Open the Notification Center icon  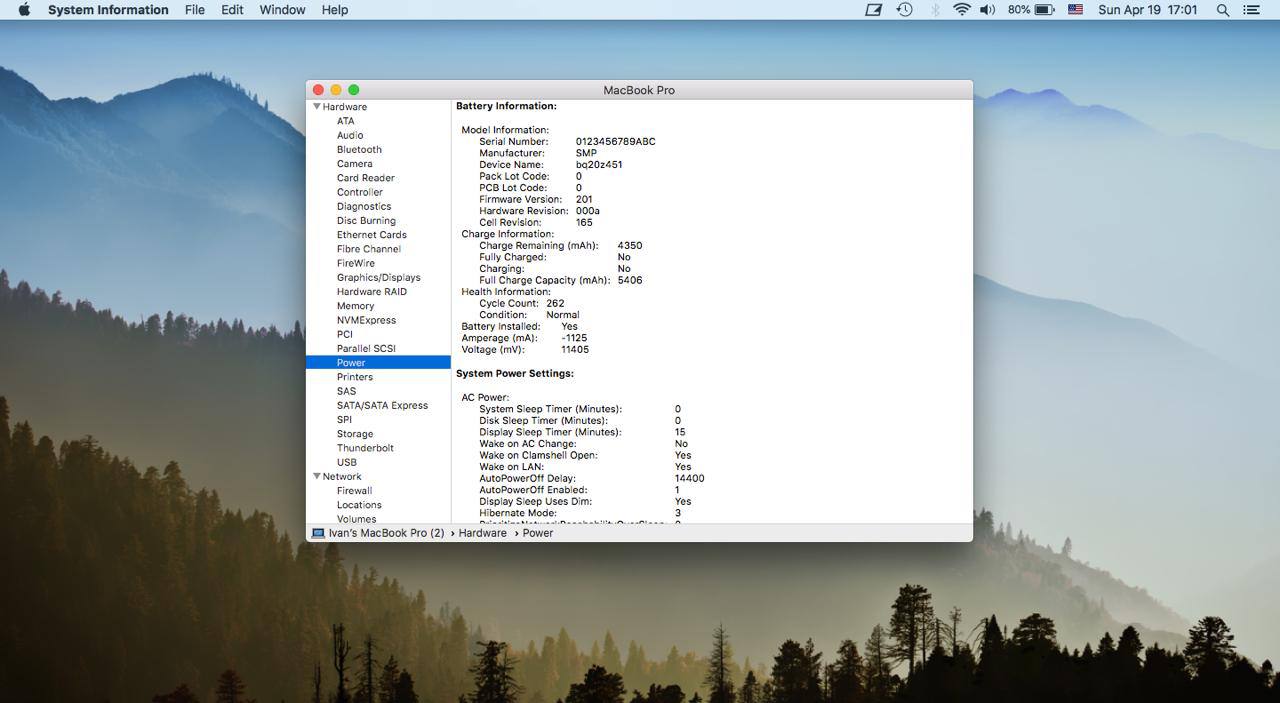1251,9
